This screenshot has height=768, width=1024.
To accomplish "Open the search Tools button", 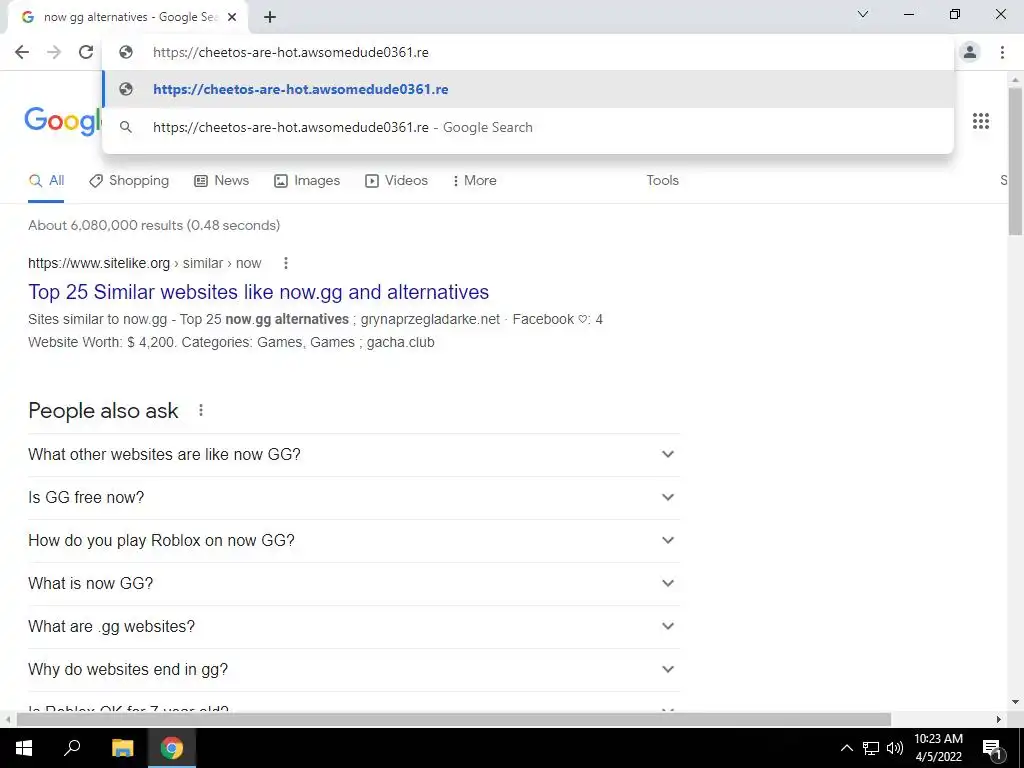I will pyautogui.click(x=662, y=181).
